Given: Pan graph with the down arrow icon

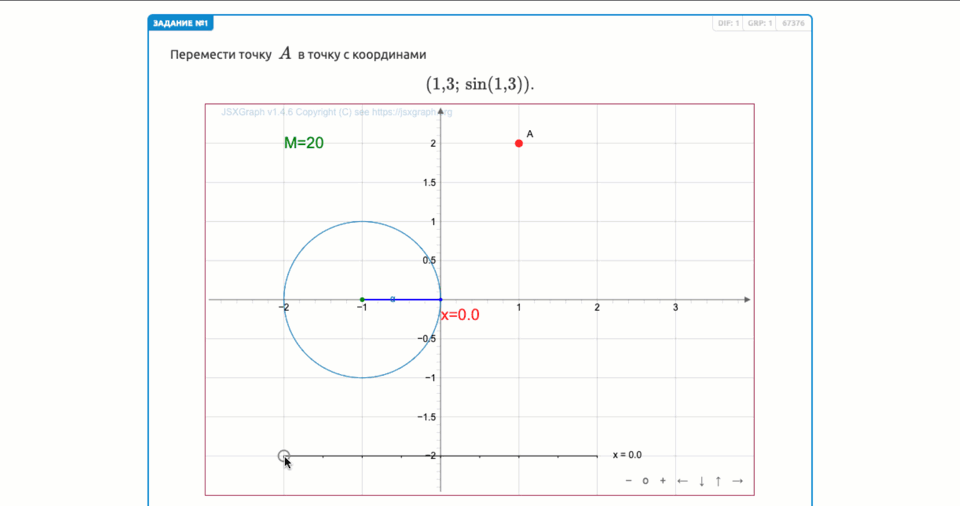Looking at the screenshot, I should click(702, 481).
